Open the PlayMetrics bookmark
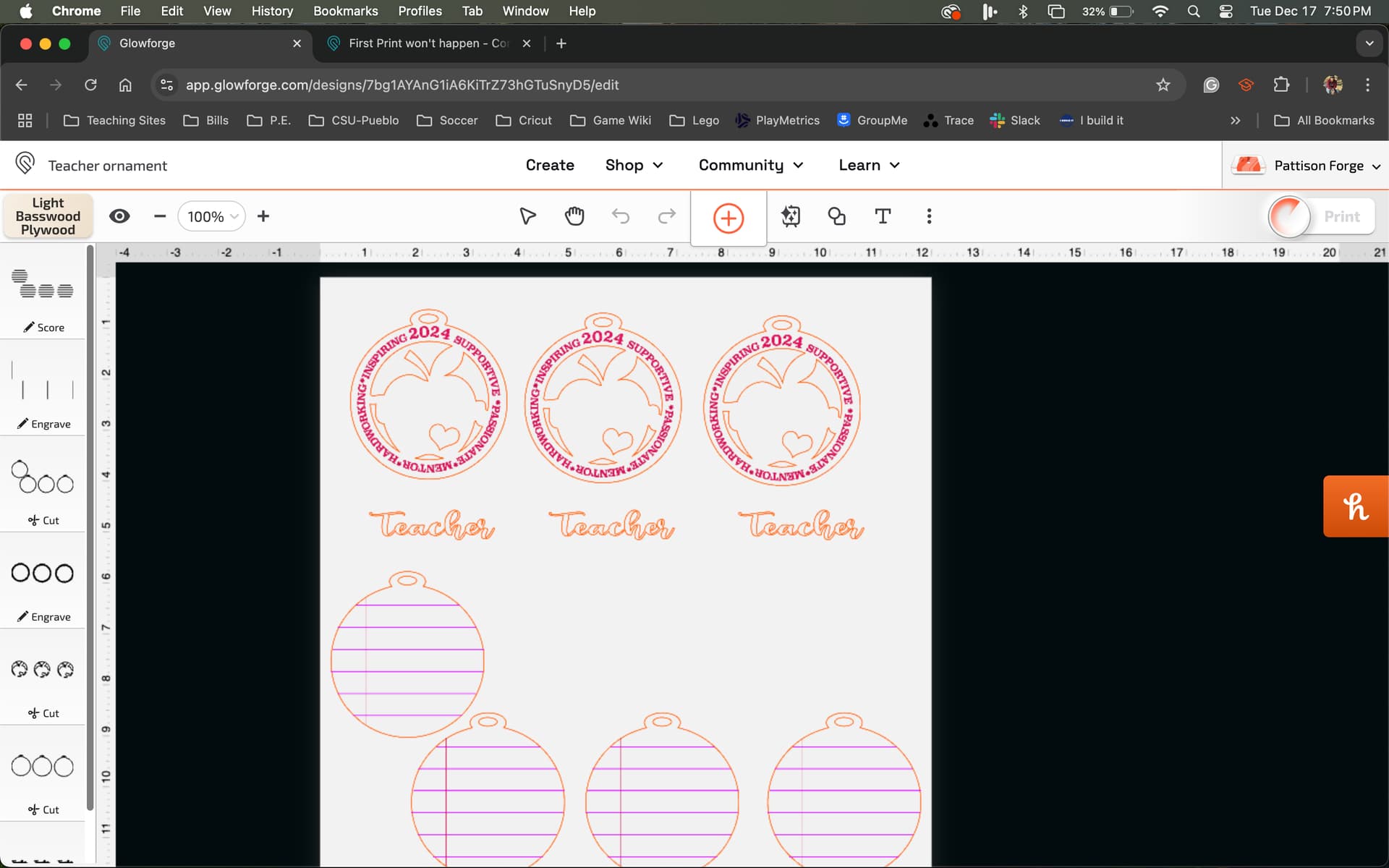 pos(777,120)
